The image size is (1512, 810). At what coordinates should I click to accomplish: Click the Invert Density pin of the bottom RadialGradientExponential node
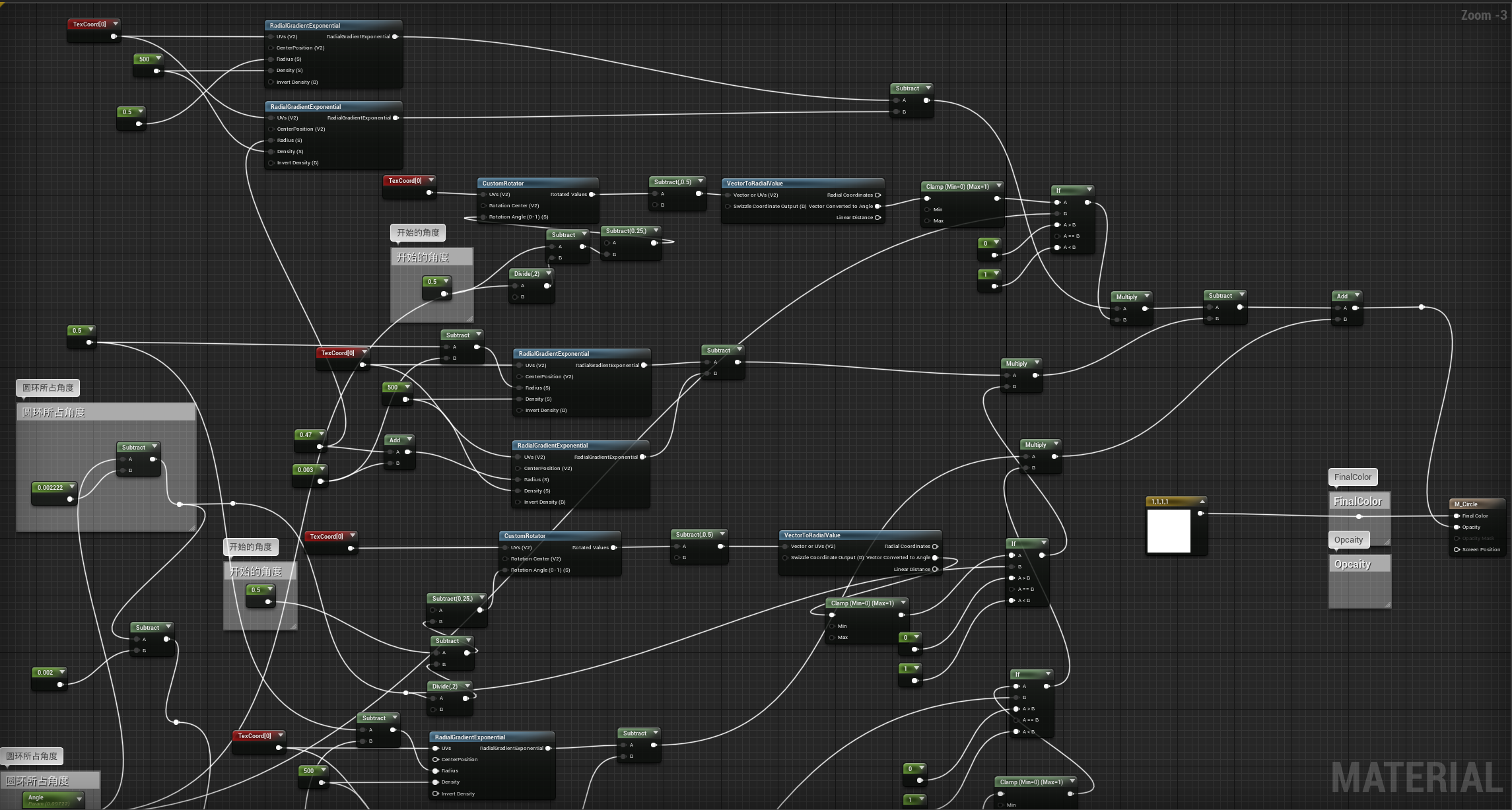coord(436,793)
